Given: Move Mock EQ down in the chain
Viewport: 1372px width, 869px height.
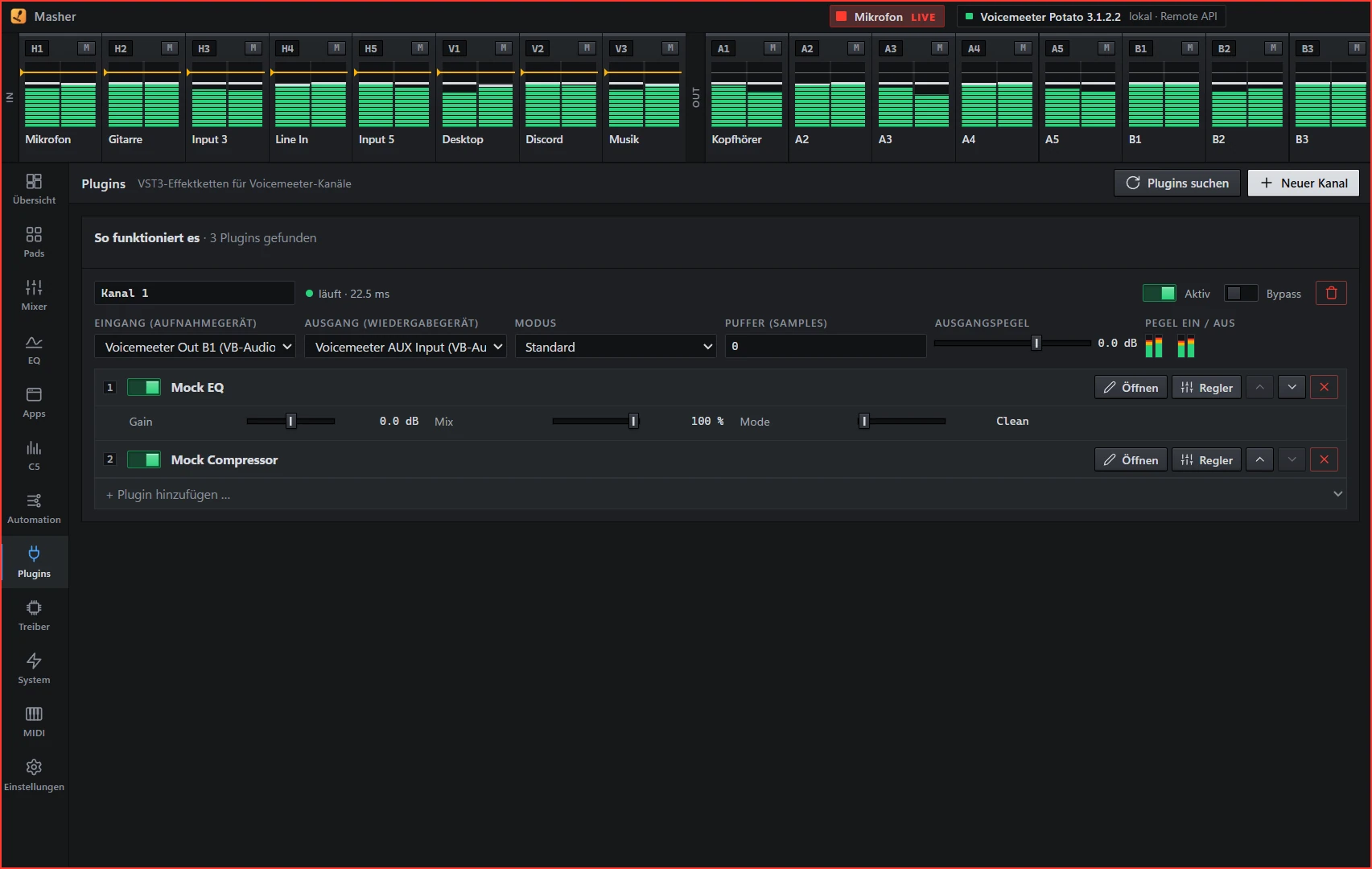Looking at the screenshot, I should (1292, 387).
